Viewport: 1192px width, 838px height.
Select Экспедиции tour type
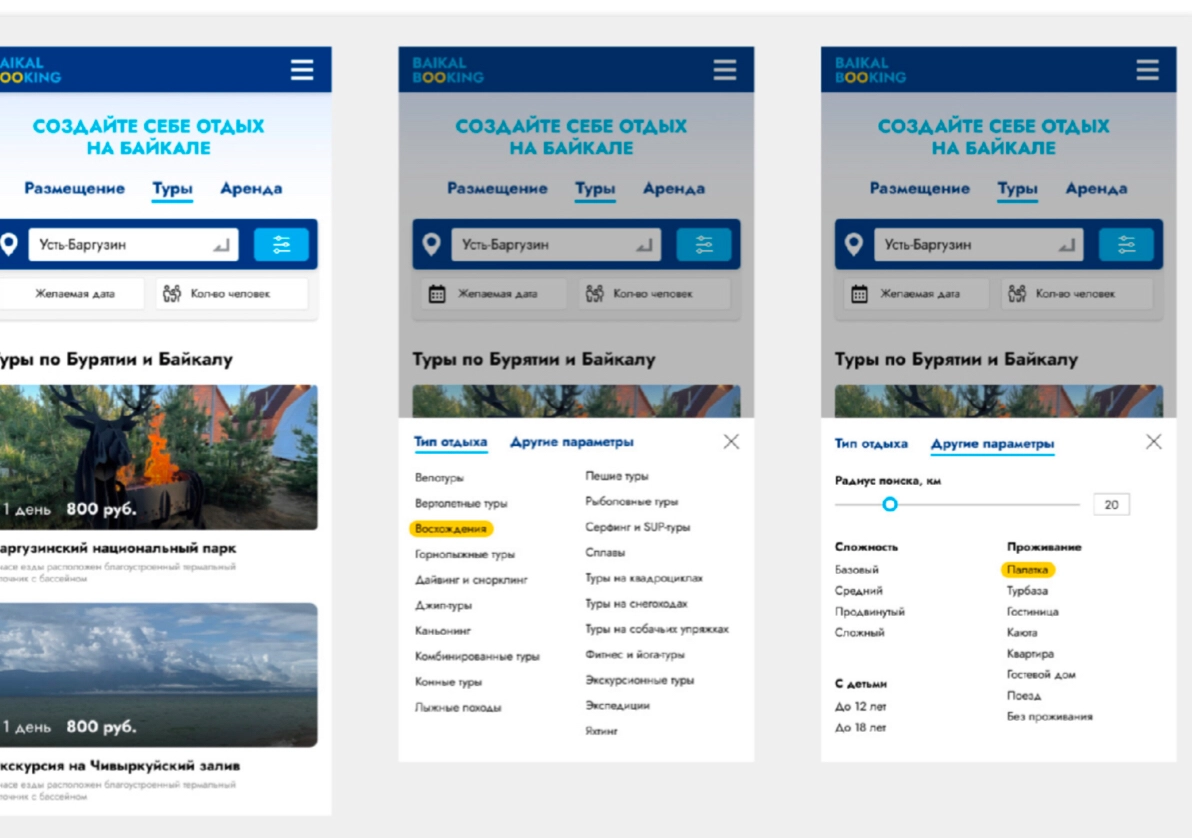coord(617,706)
